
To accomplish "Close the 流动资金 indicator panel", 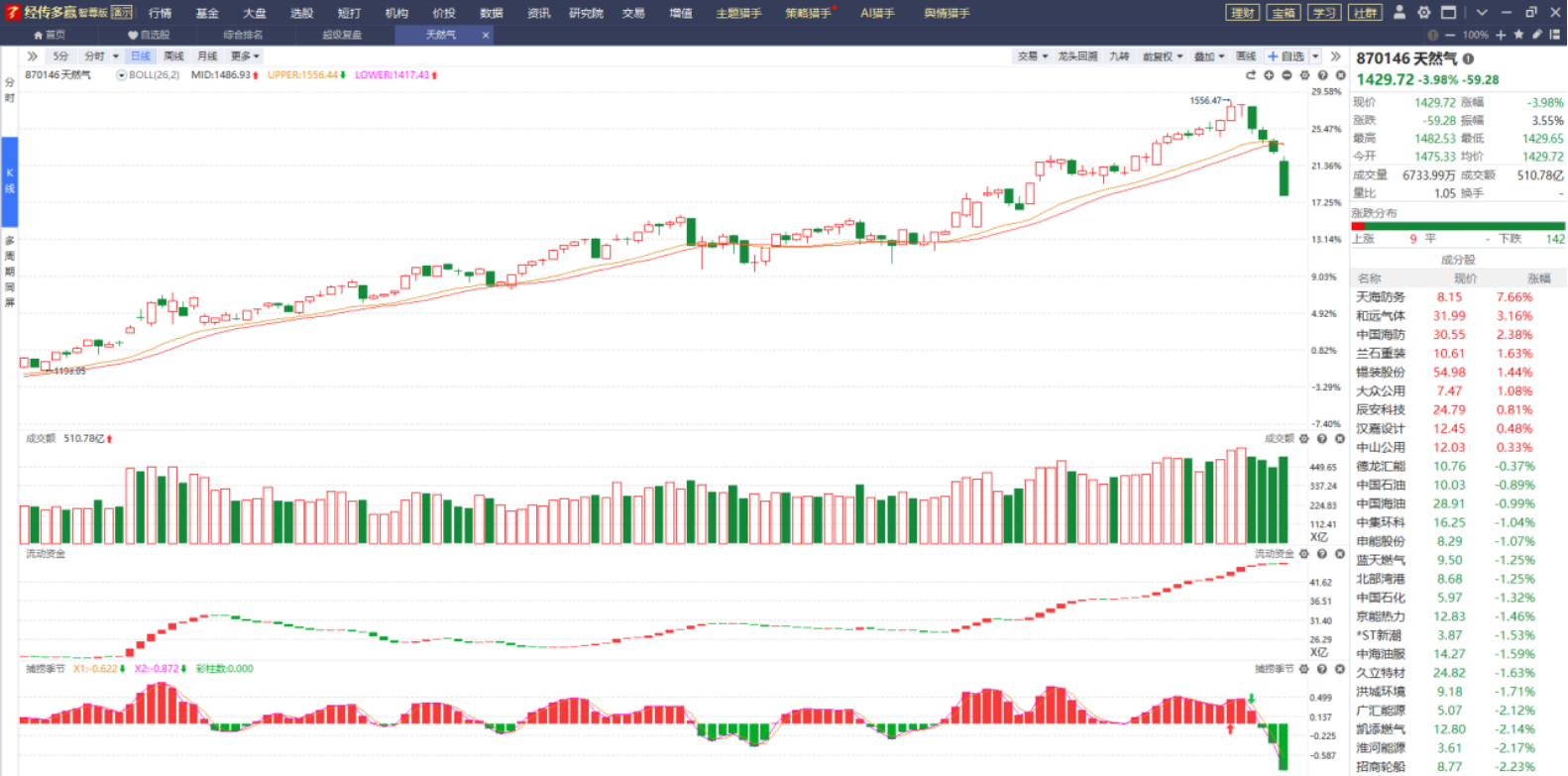I will point(1340,554).
